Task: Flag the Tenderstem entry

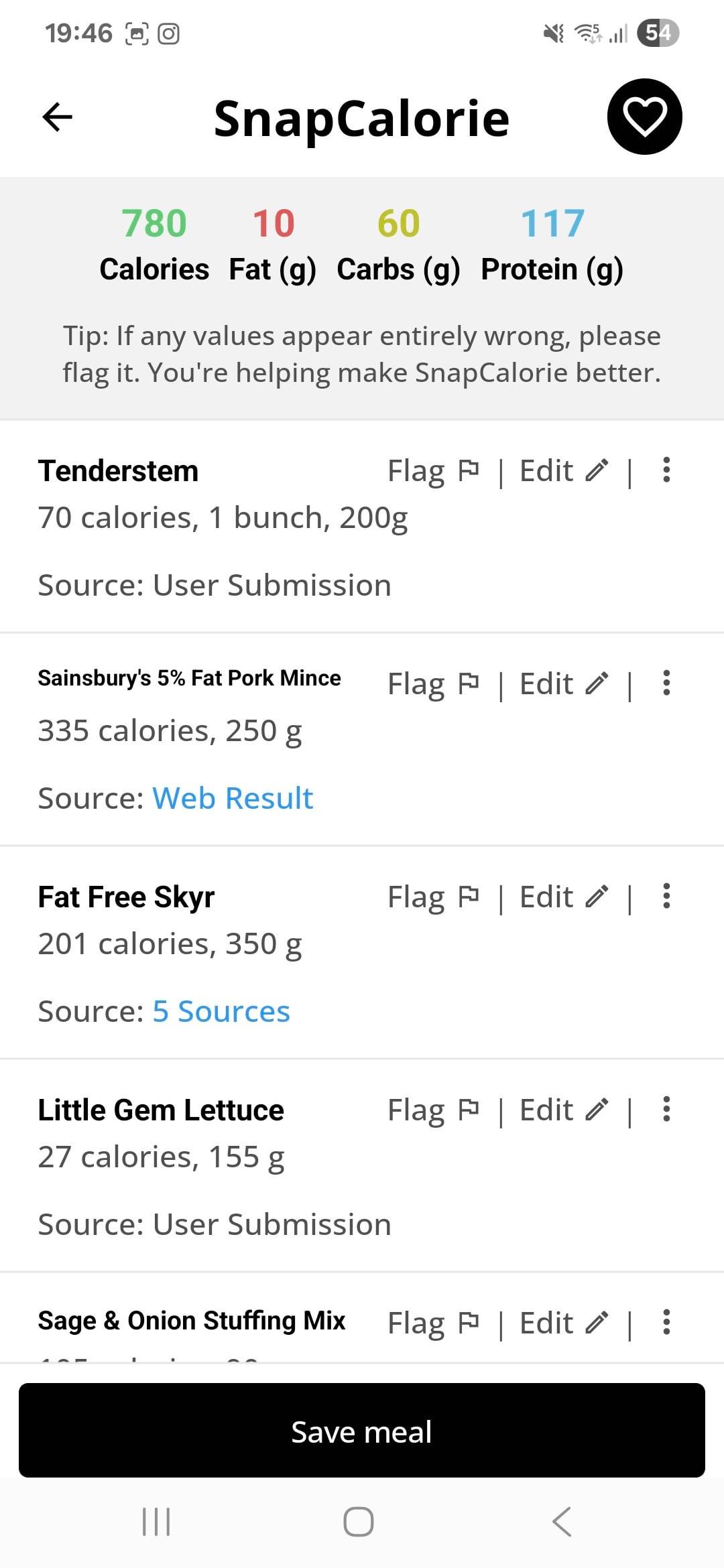Action: click(x=433, y=471)
